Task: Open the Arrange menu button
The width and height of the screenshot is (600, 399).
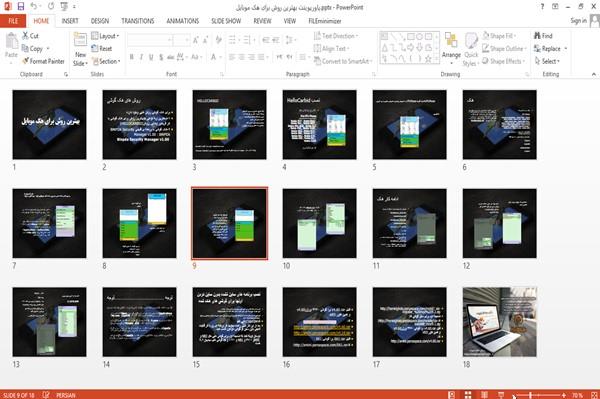Action: coord(451,47)
